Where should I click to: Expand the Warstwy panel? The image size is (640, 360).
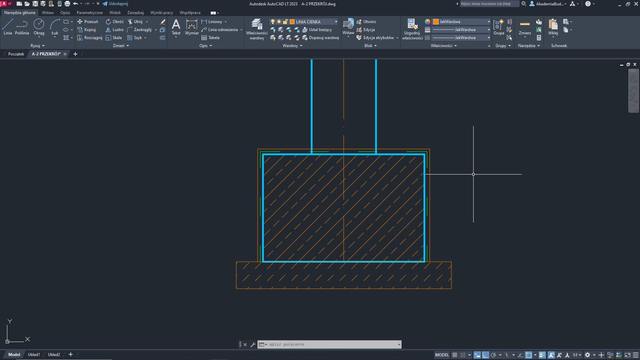point(292,46)
